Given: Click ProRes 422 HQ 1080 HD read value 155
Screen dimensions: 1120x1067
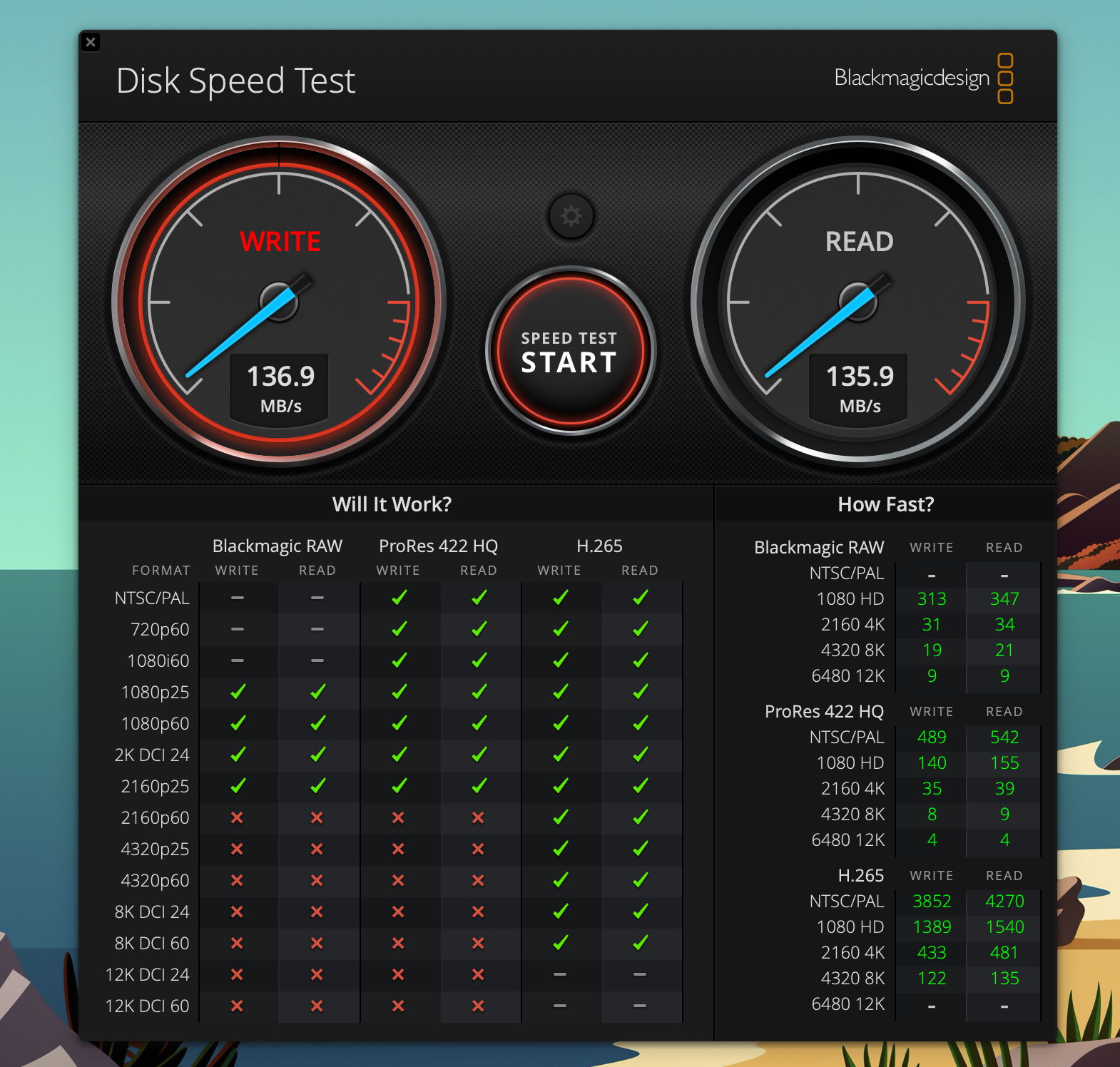Looking at the screenshot, I should point(1004,763).
